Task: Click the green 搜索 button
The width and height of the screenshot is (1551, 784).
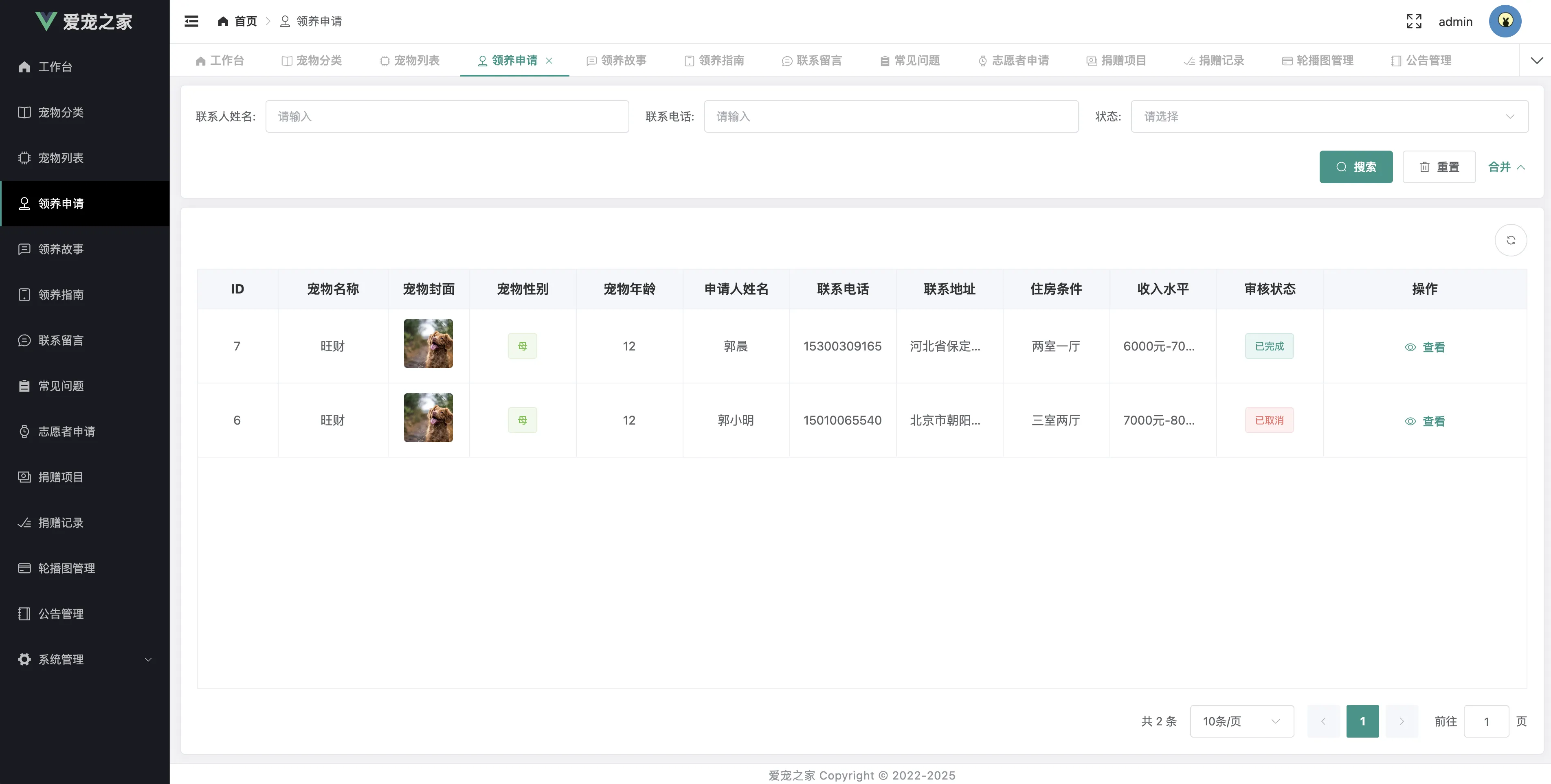Action: tap(1355, 167)
